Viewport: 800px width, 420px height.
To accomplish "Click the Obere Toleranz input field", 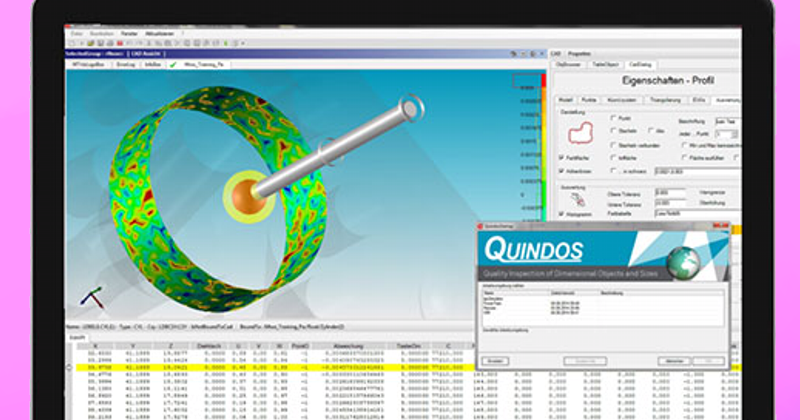I will click(670, 193).
